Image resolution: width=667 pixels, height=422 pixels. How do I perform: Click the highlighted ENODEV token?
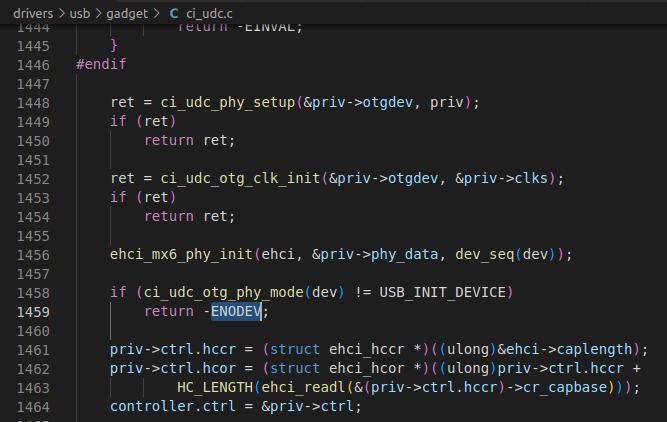236,311
